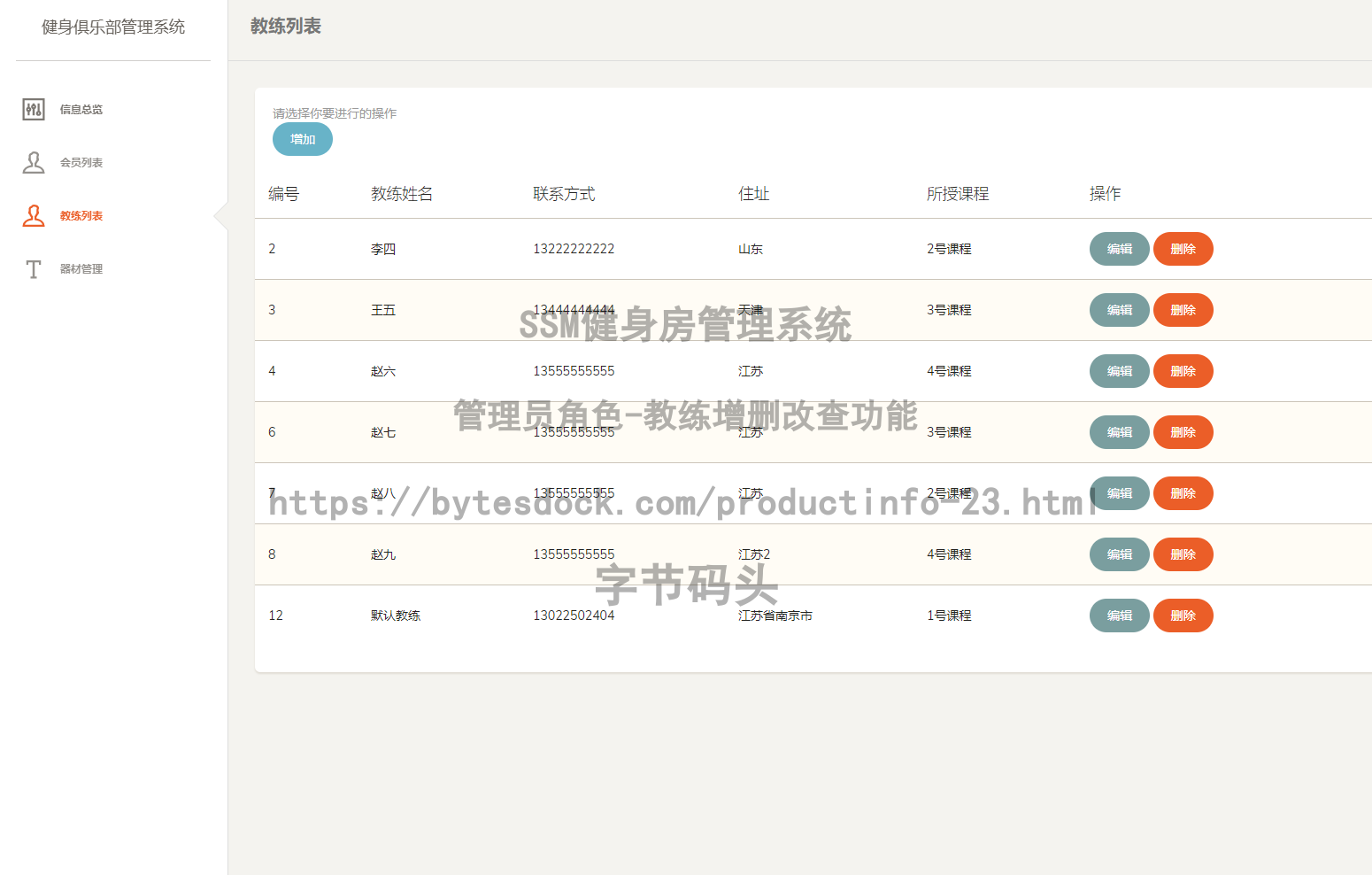Click the 会员列表 member icon
The width and height of the screenshot is (1372, 875).
pyautogui.click(x=34, y=163)
